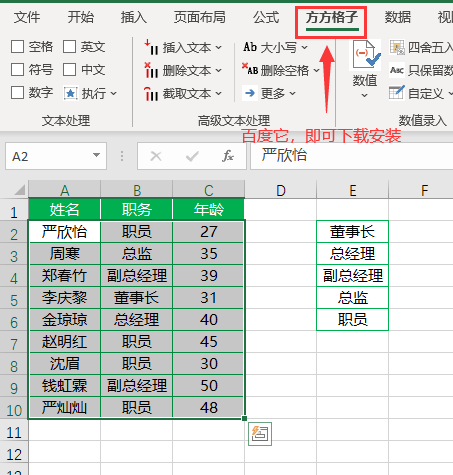The image size is (453, 475).
Task: Expand the 删除文本 dropdown arrow
Action: (218, 71)
